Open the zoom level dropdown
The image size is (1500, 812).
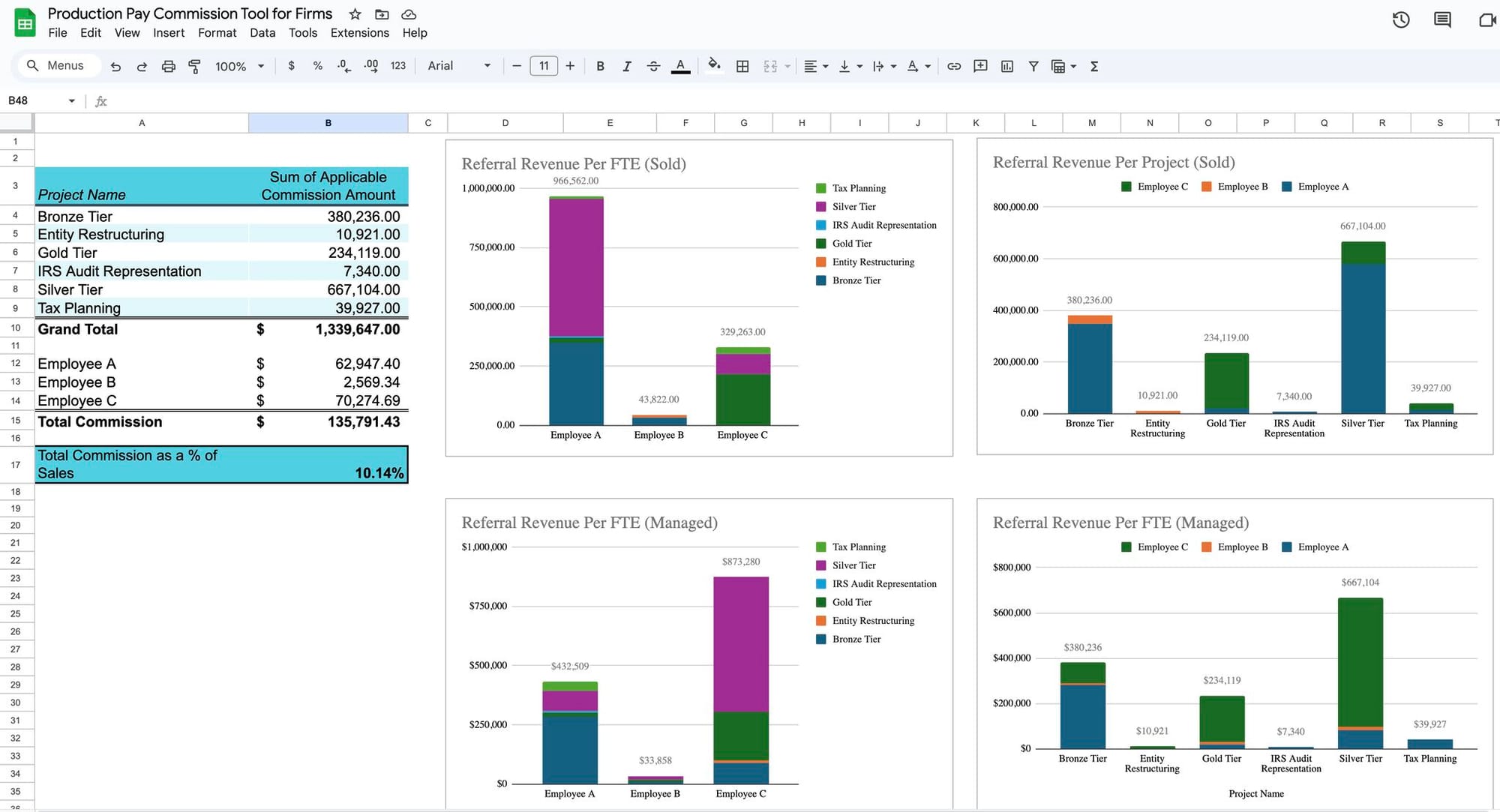coord(239,66)
